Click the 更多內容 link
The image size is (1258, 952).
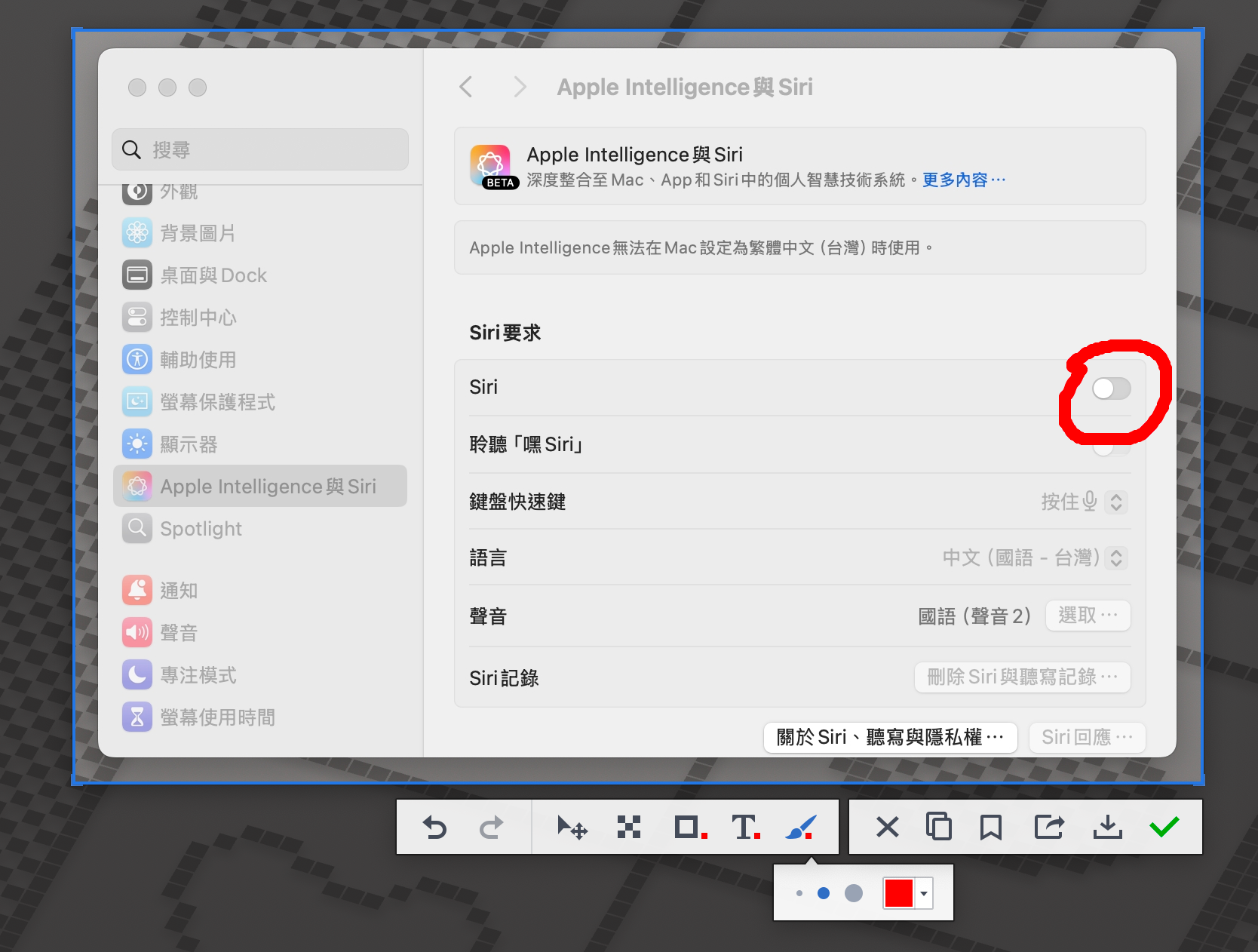963,180
